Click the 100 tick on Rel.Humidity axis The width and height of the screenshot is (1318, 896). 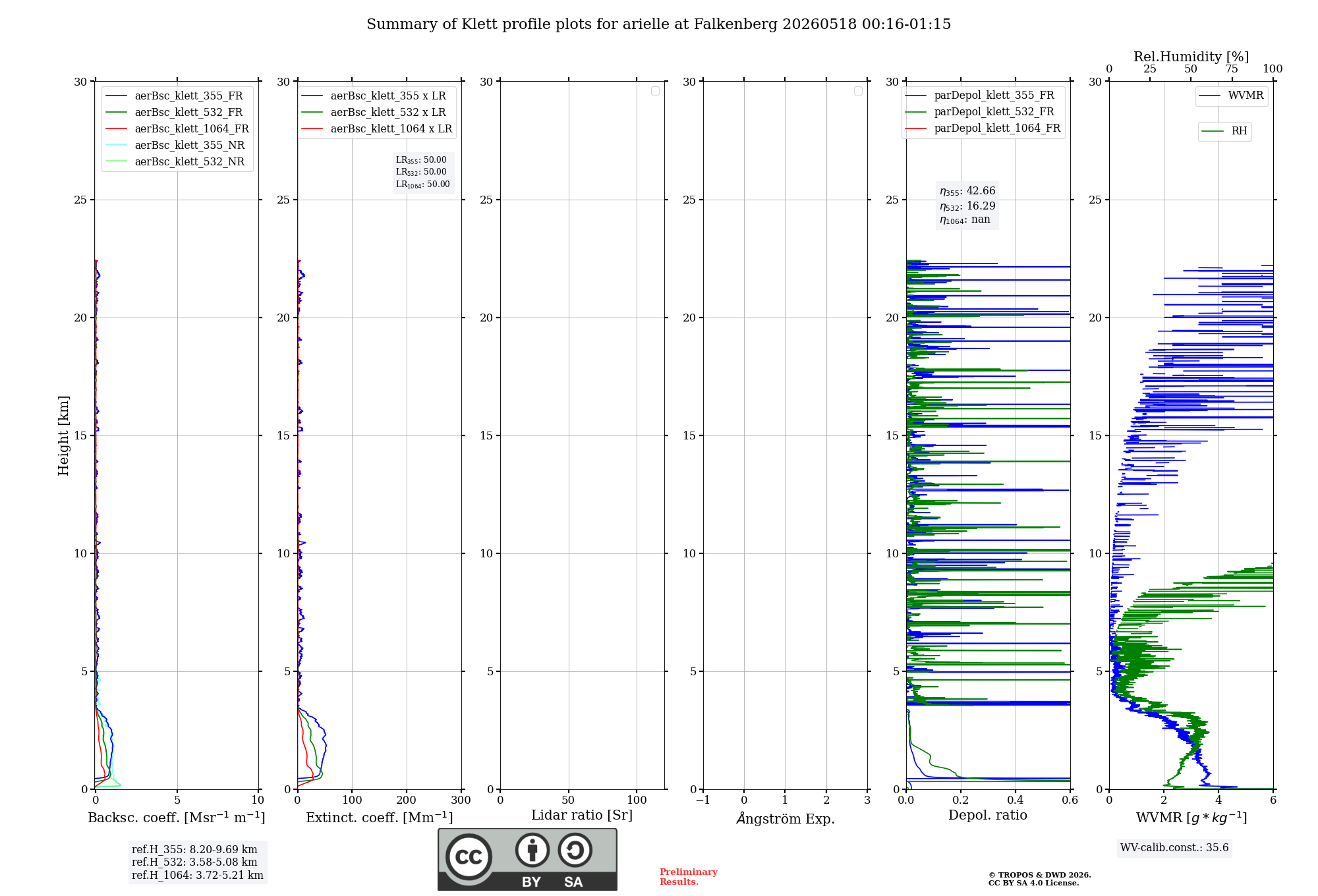(x=1273, y=69)
